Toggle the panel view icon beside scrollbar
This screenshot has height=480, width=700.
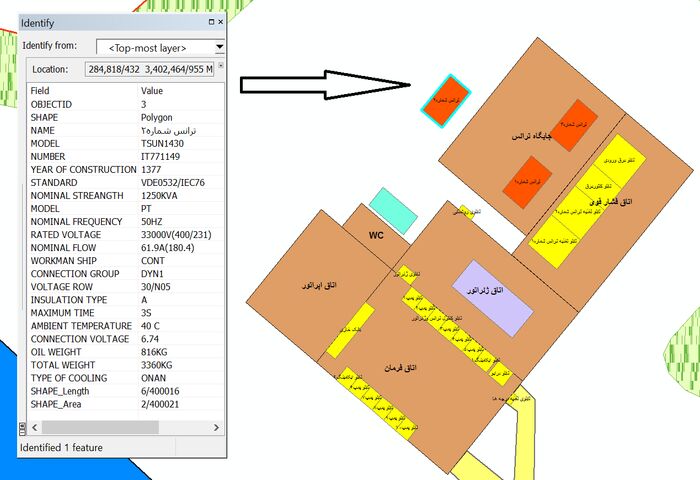[23, 428]
